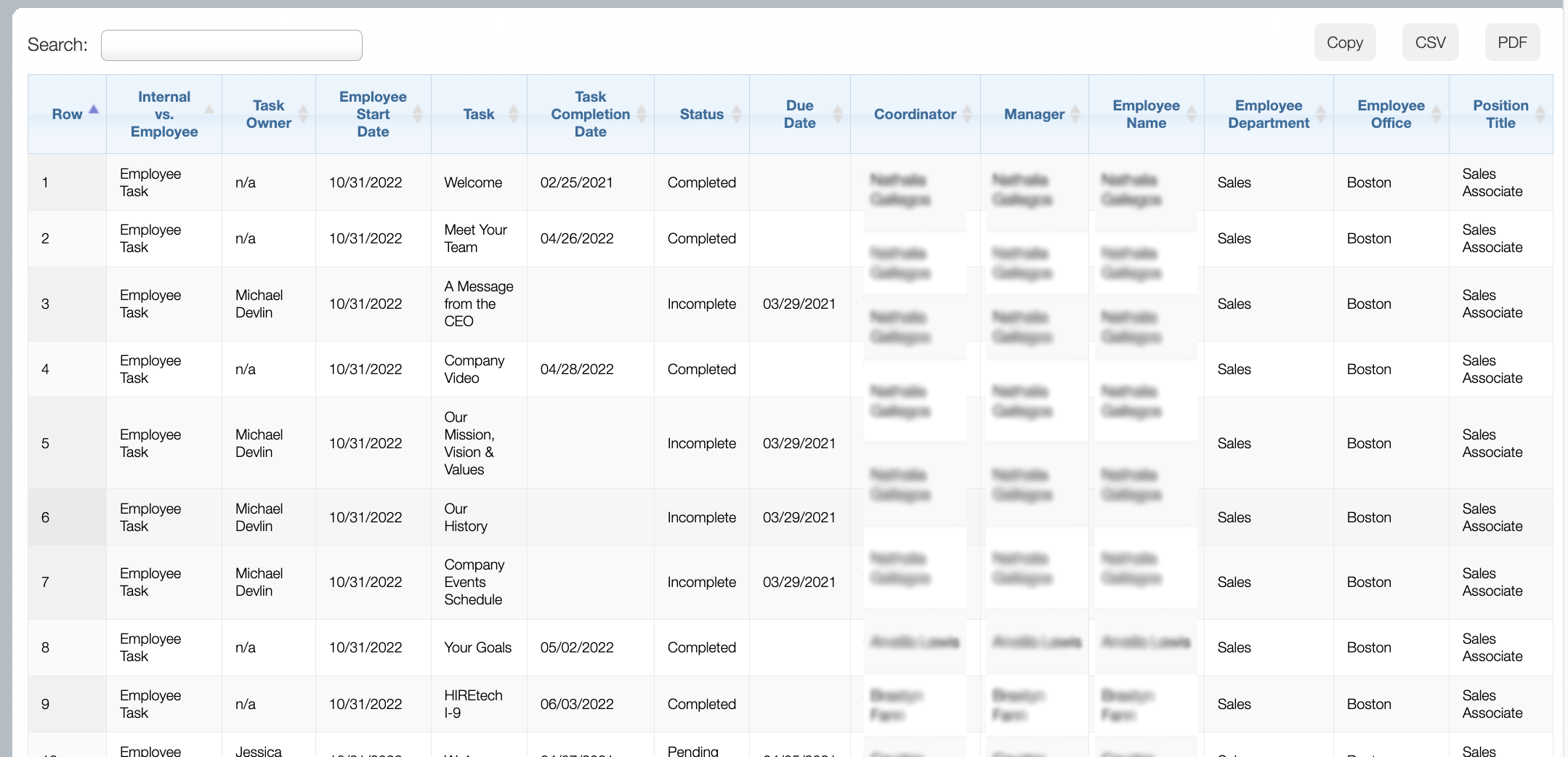Click Completed status in row 8
Image resolution: width=1568 pixels, height=757 pixels.
pyautogui.click(x=701, y=647)
